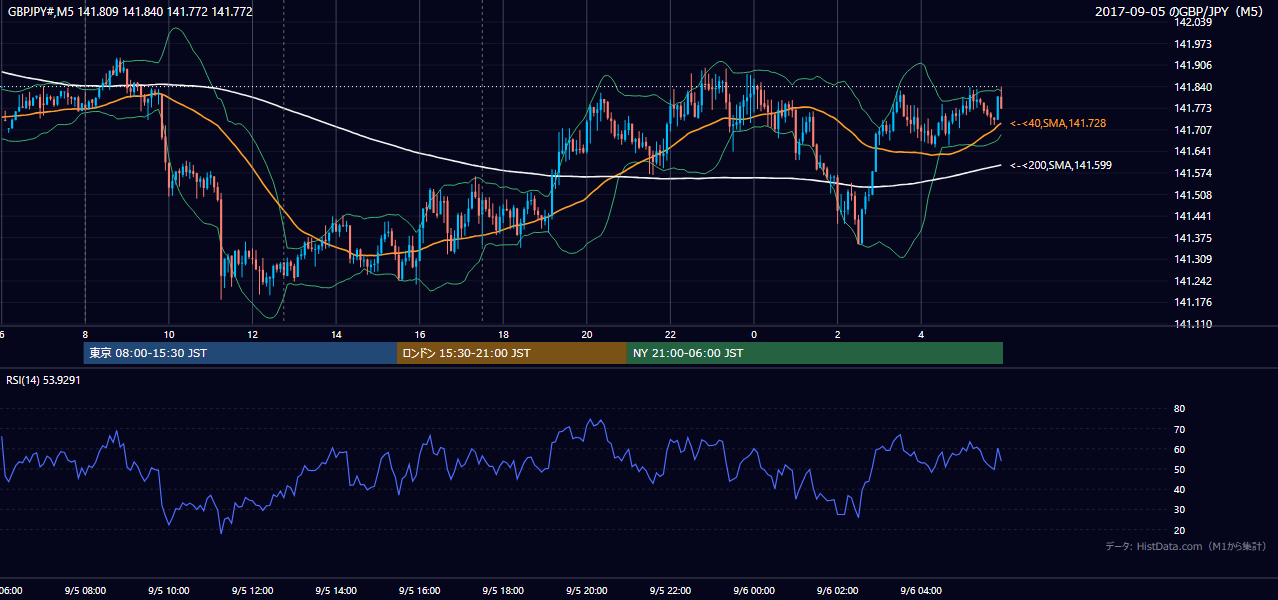Click the 141.508 price axis label
1278x600 pixels.
1193,195
